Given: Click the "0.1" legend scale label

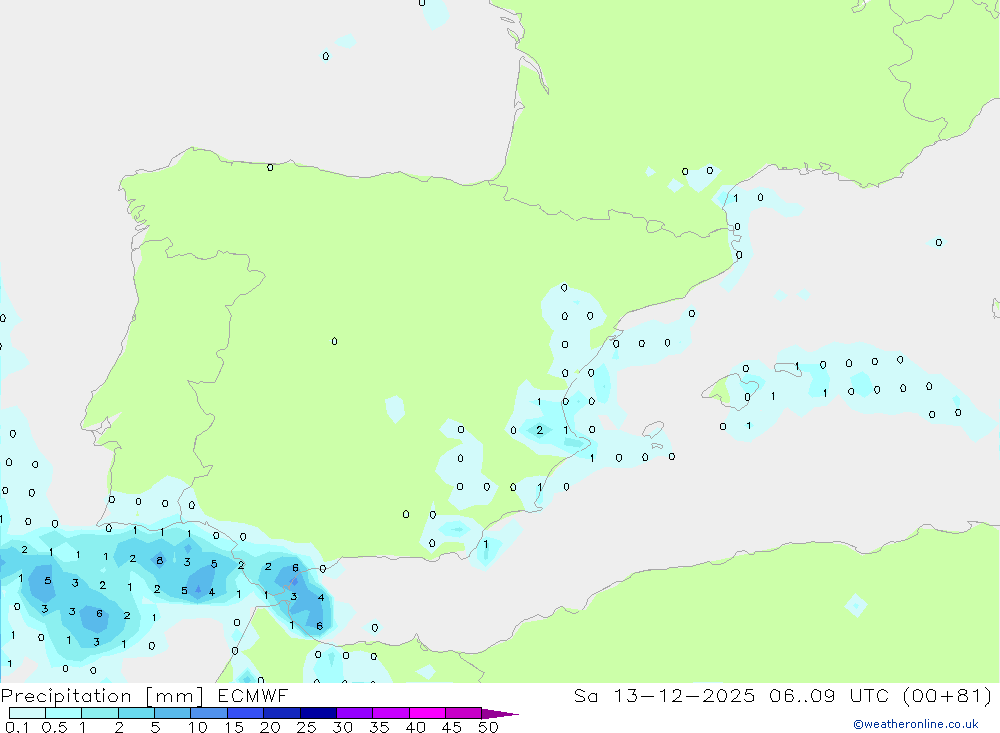Looking at the screenshot, I should click(x=17, y=727).
